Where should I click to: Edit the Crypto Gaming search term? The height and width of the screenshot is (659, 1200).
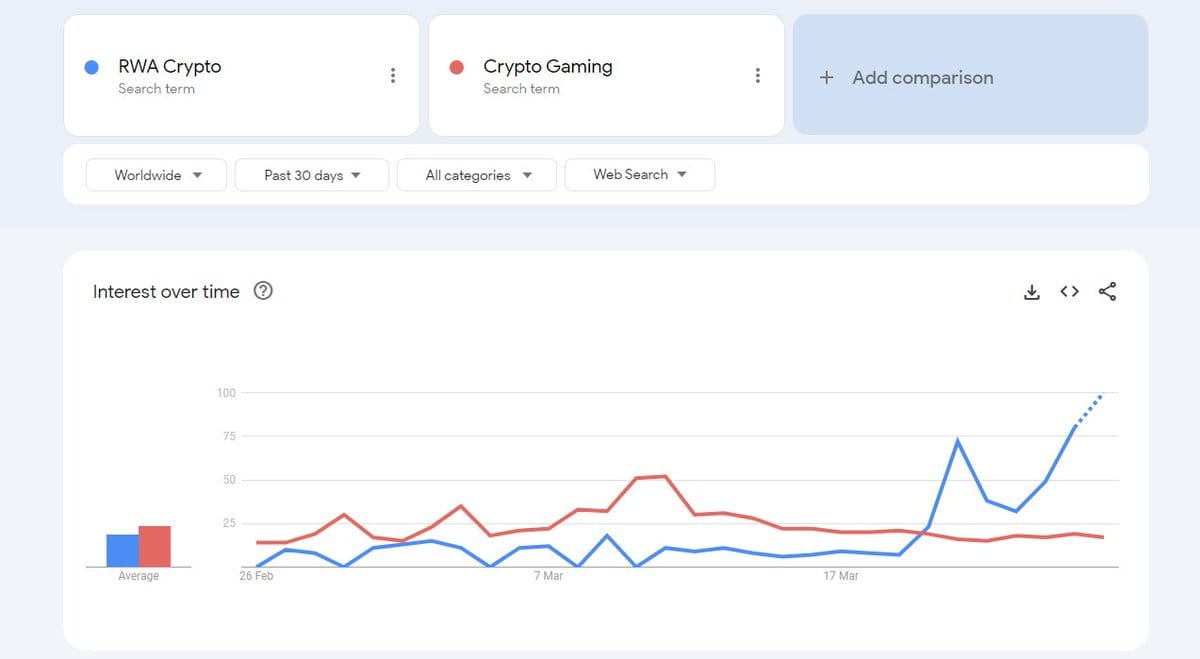[547, 67]
